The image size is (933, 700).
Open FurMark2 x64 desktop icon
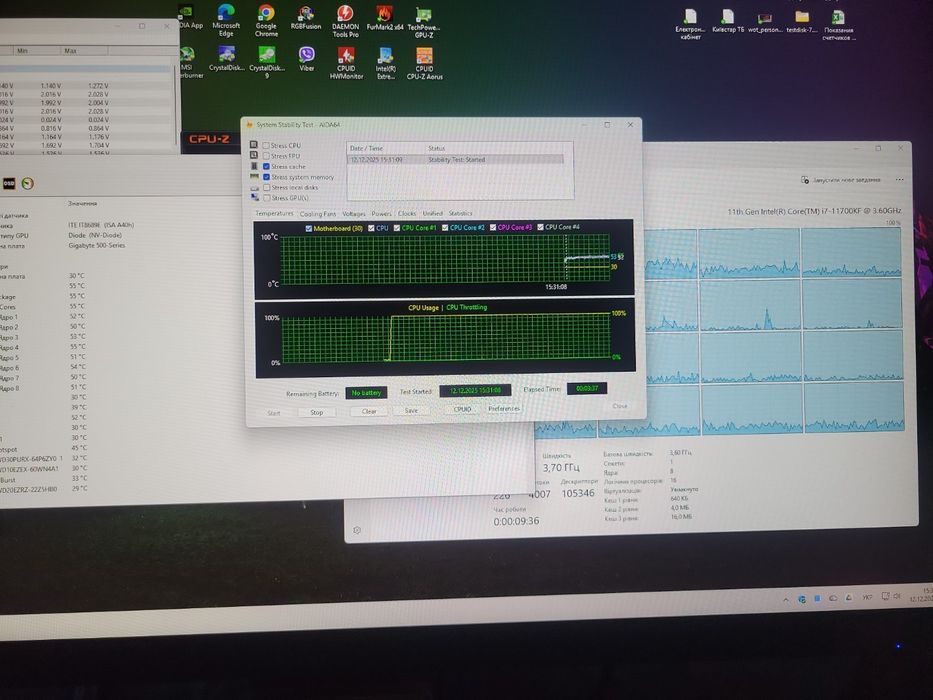(384, 18)
